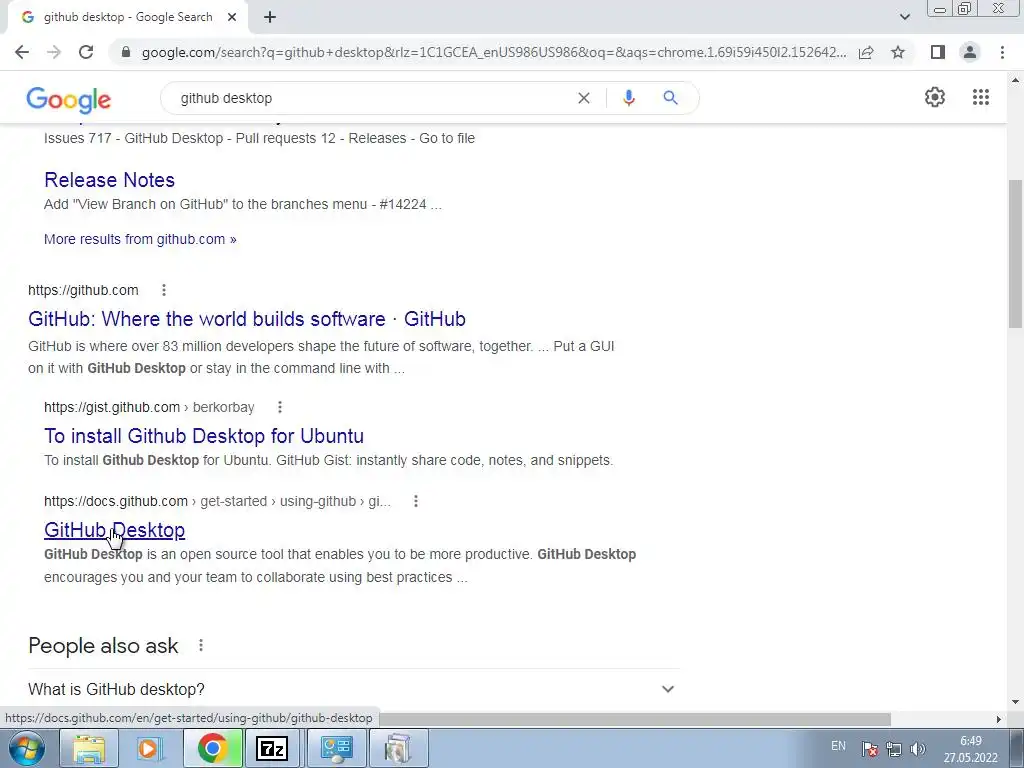Launch Windows Media Player from taskbar
The height and width of the screenshot is (768, 1024).
pyautogui.click(x=150, y=748)
